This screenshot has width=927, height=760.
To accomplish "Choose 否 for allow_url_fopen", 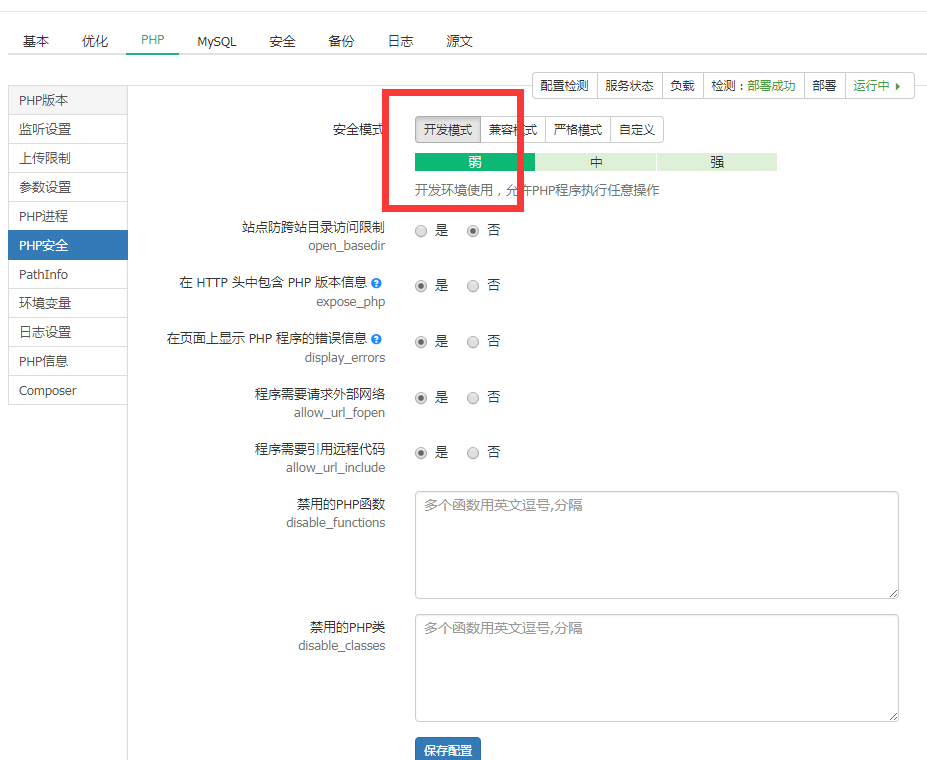I will 473,398.
